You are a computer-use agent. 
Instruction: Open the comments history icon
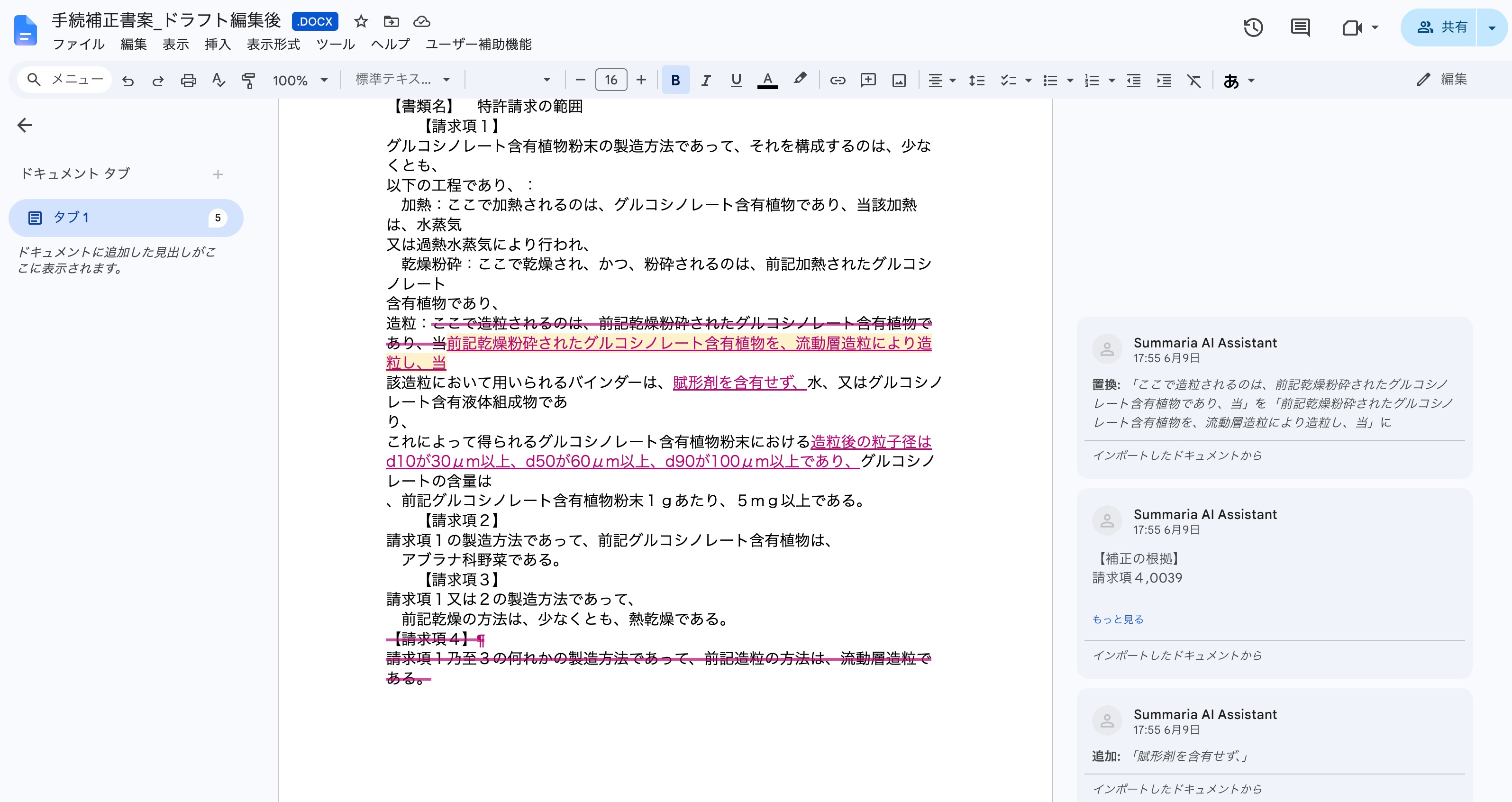pyautogui.click(x=1300, y=27)
